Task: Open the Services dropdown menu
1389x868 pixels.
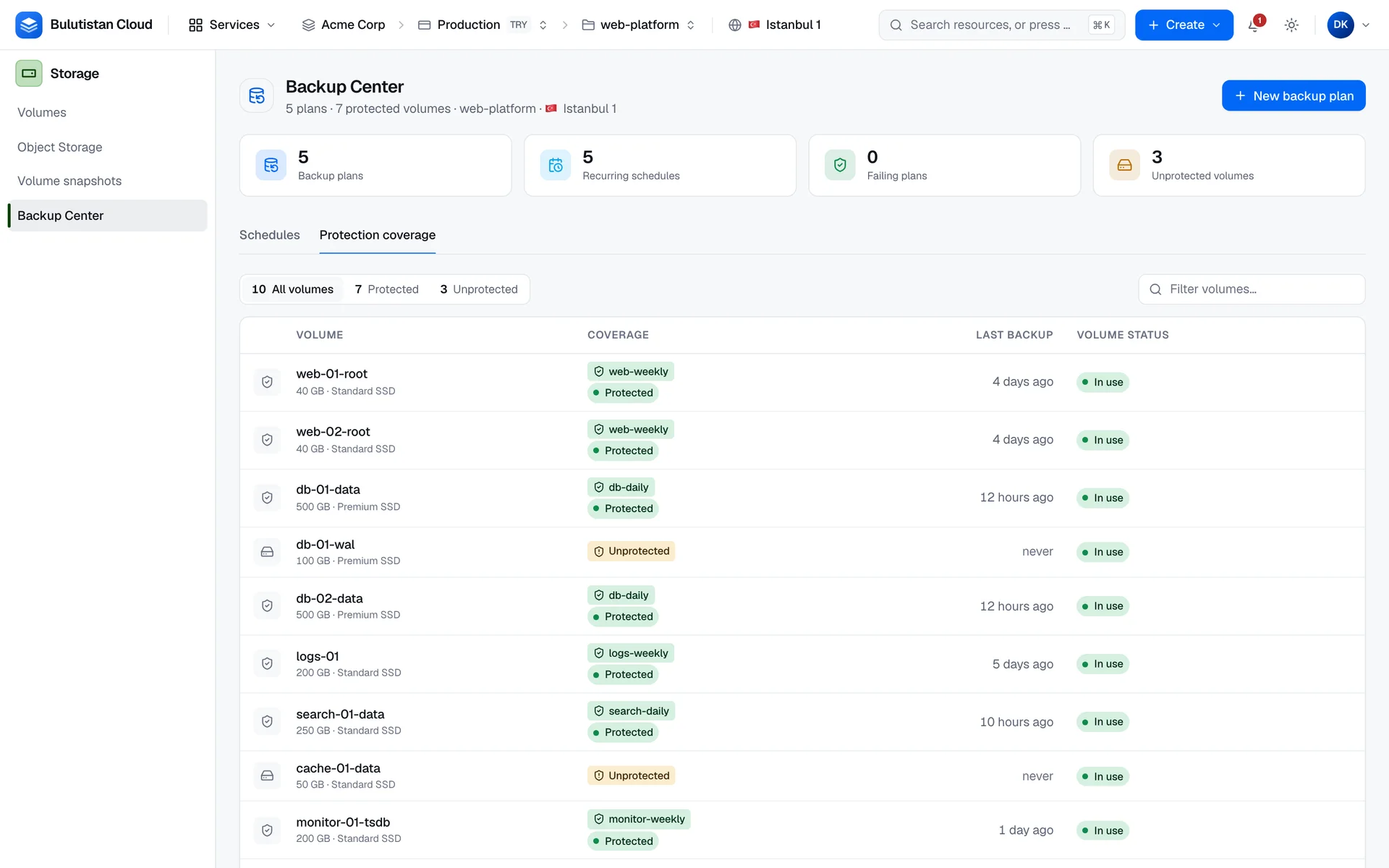Action: tap(232, 25)
